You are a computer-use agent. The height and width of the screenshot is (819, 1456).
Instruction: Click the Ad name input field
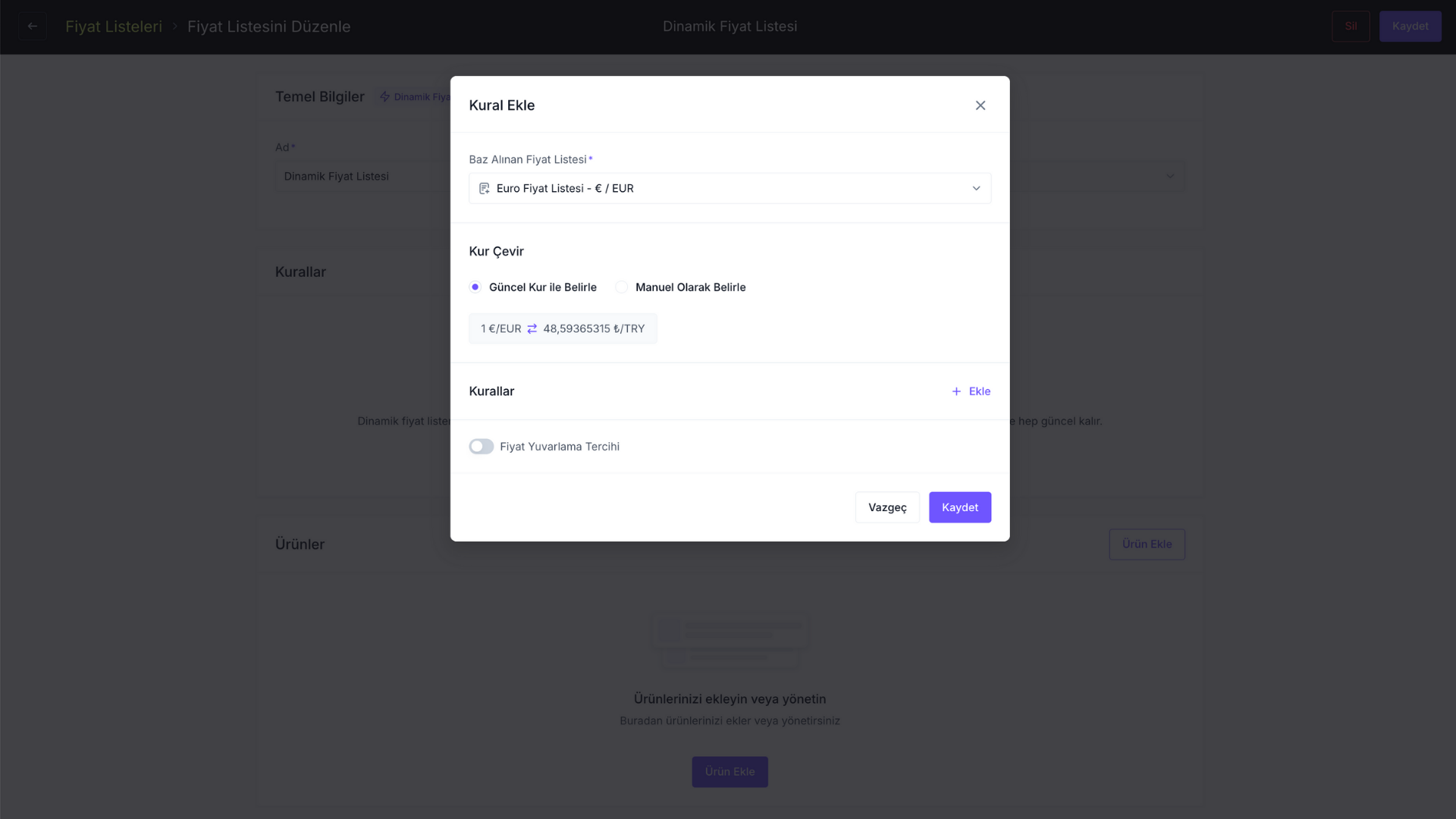tap(362, 176)
